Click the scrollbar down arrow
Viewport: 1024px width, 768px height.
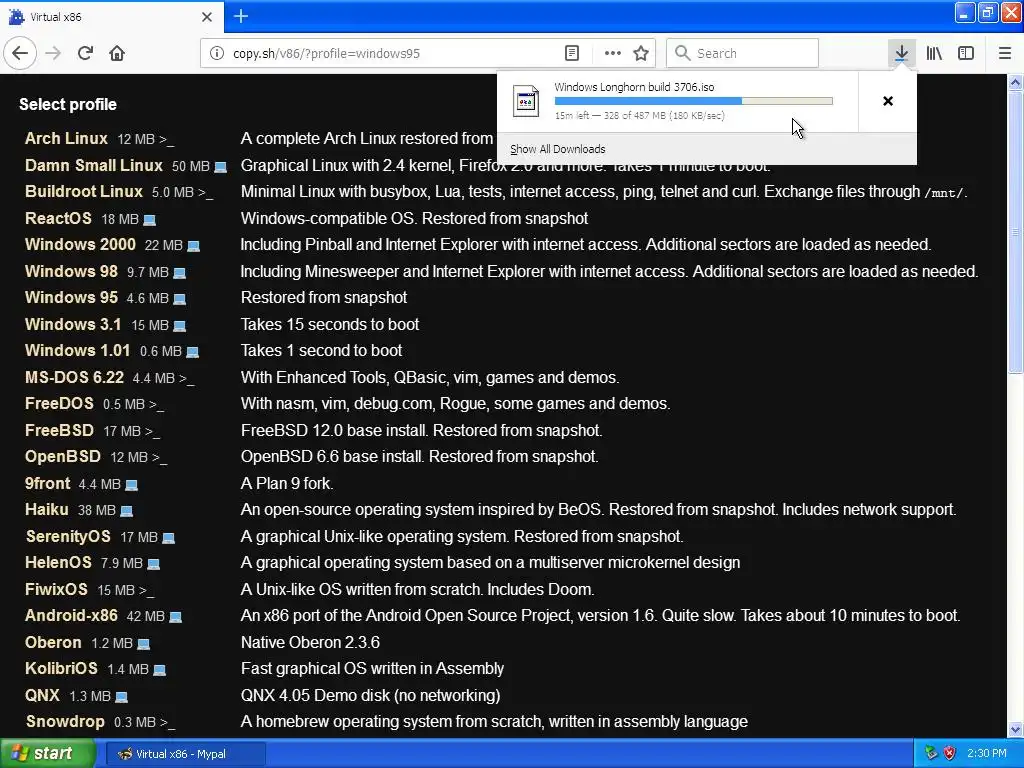click(1016, 729)
